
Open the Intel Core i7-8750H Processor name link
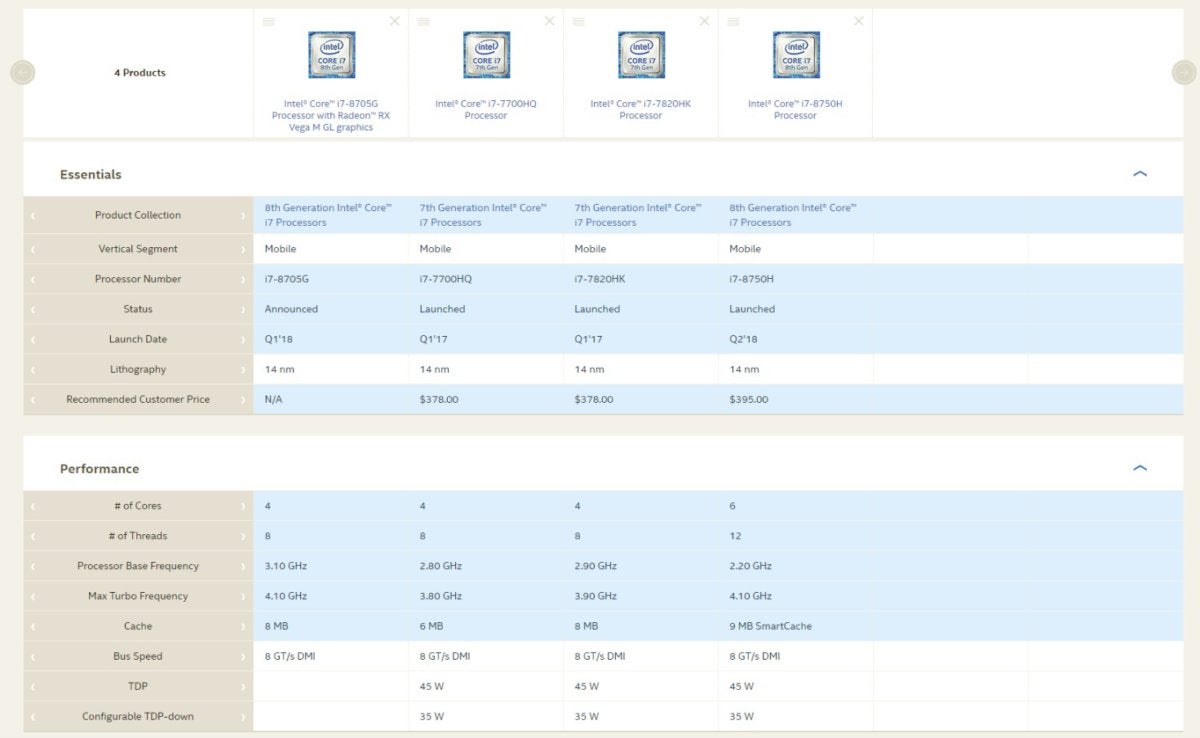[796, 109]
